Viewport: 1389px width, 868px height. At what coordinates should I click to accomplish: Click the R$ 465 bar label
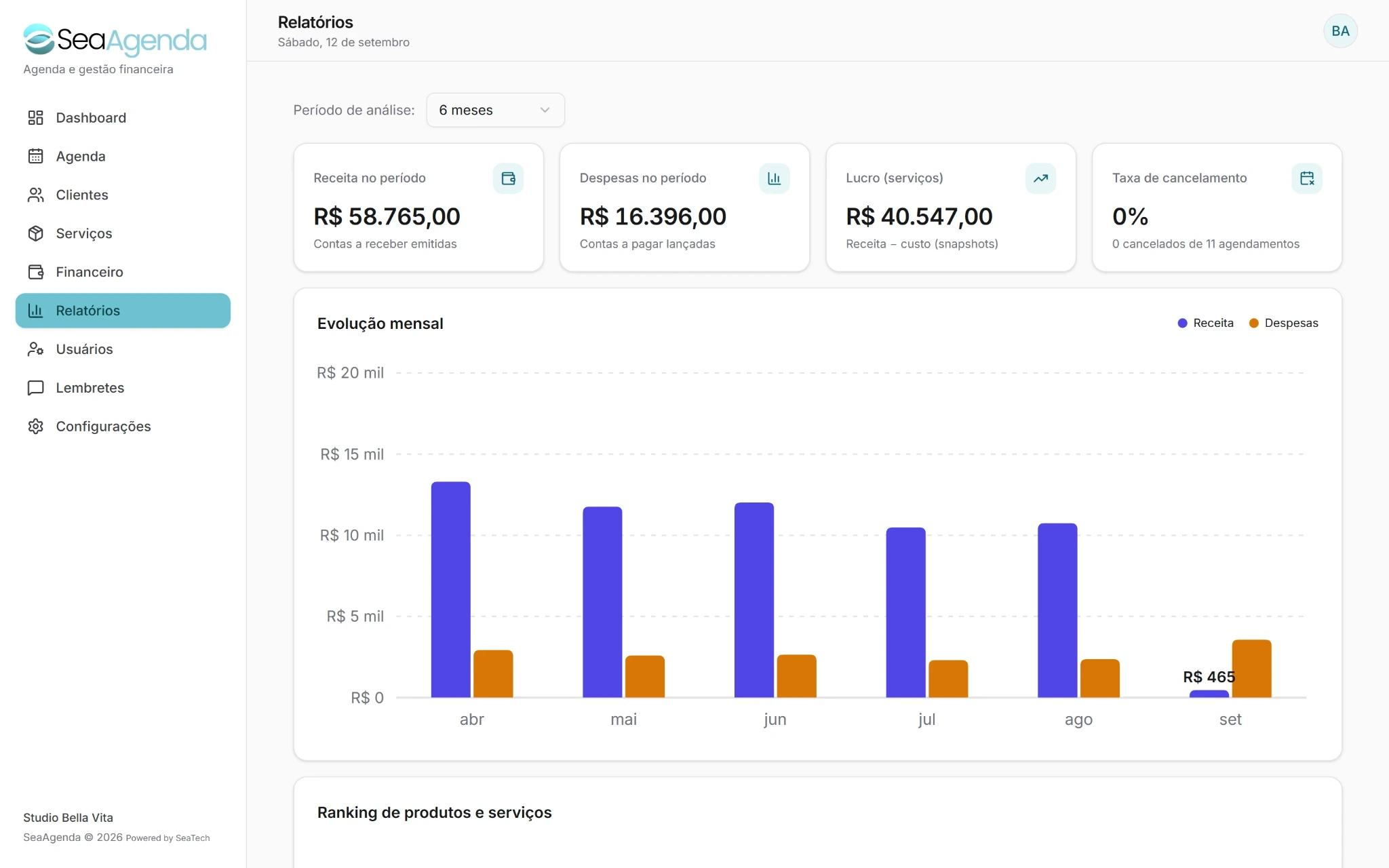(x=1209, y=677)
